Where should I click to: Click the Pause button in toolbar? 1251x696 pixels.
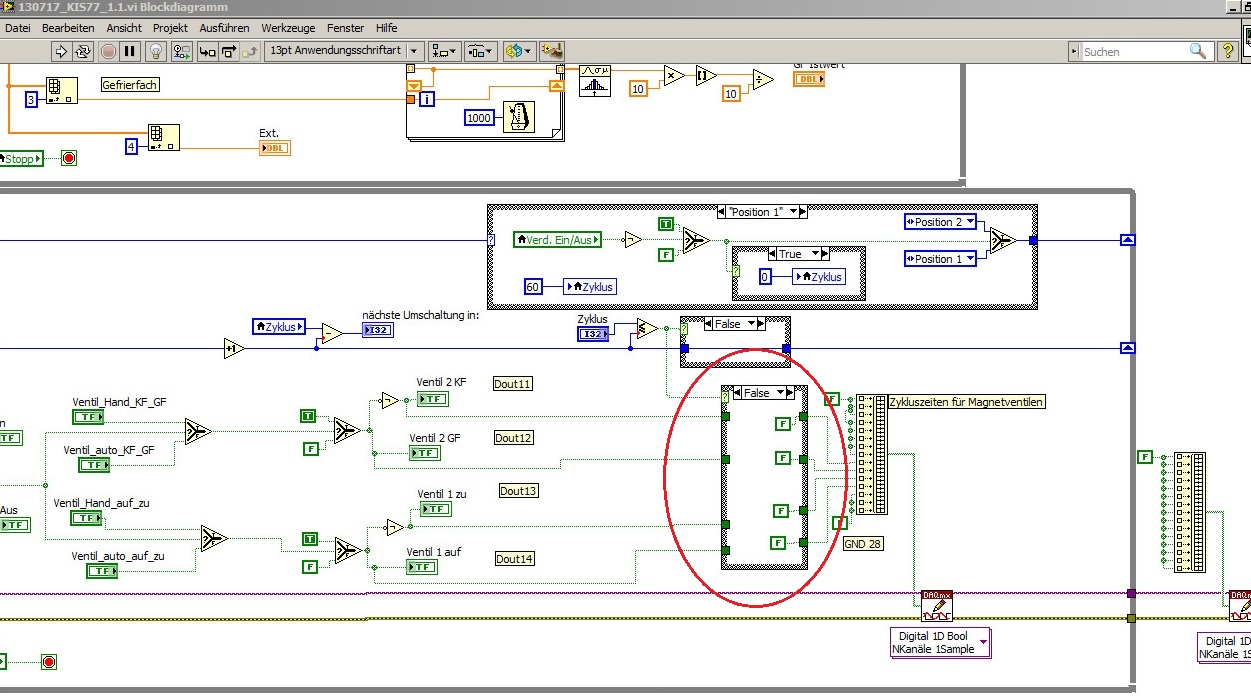point(130,51)
